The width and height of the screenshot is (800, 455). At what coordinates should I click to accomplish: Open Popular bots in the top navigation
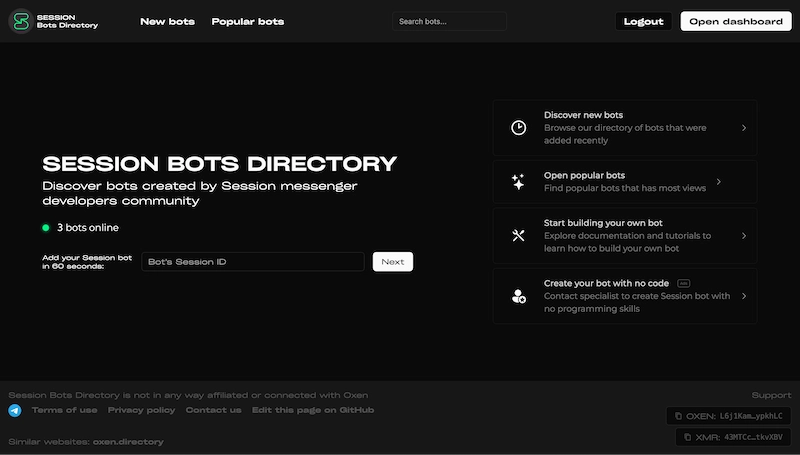tap(248, 21)
